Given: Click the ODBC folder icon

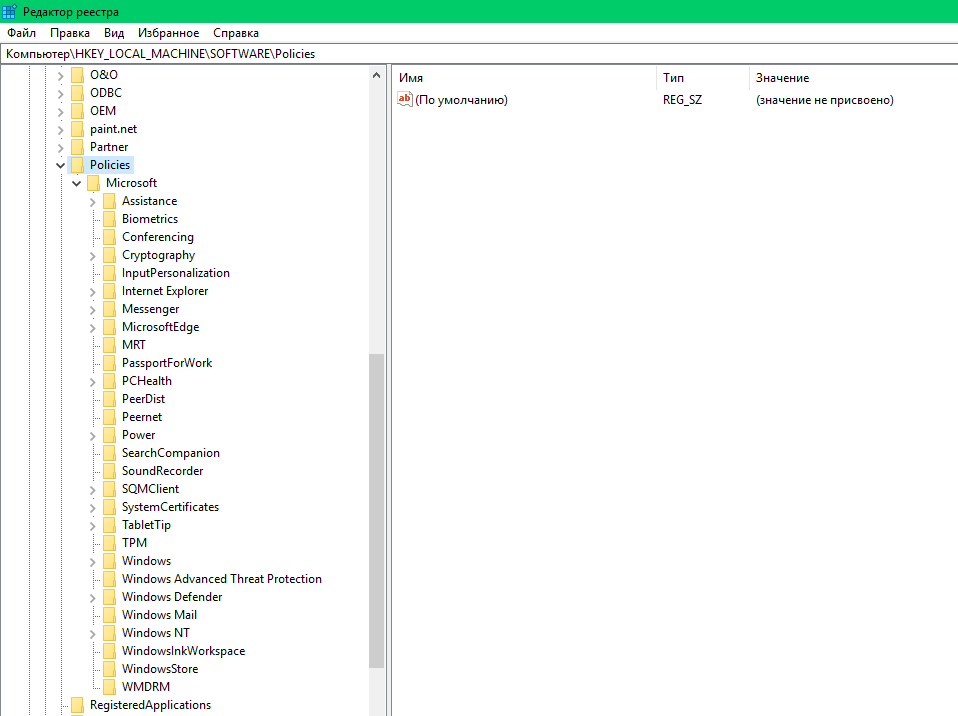Looking at the screenshot, I should (78, 93).
